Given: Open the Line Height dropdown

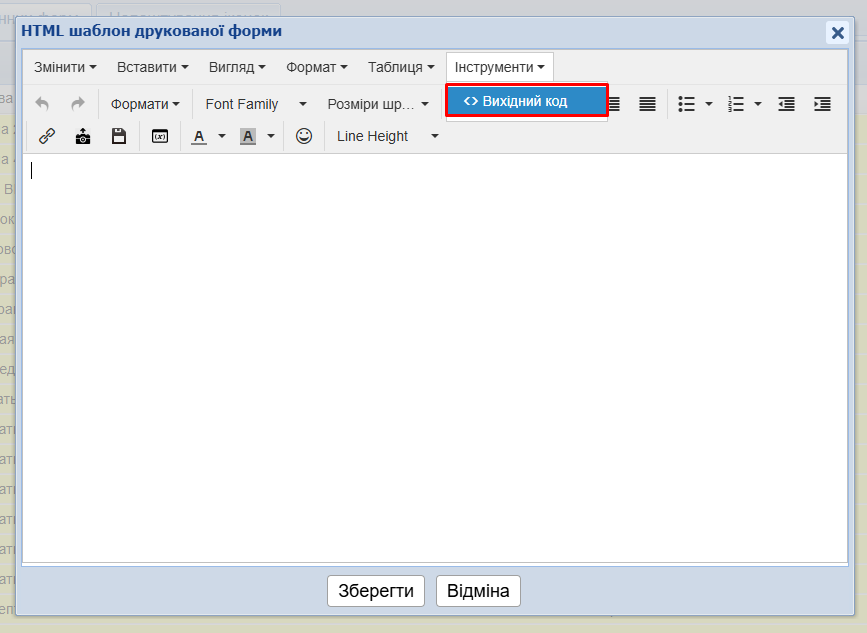Looking at the screenshot, I should (387, 136).
